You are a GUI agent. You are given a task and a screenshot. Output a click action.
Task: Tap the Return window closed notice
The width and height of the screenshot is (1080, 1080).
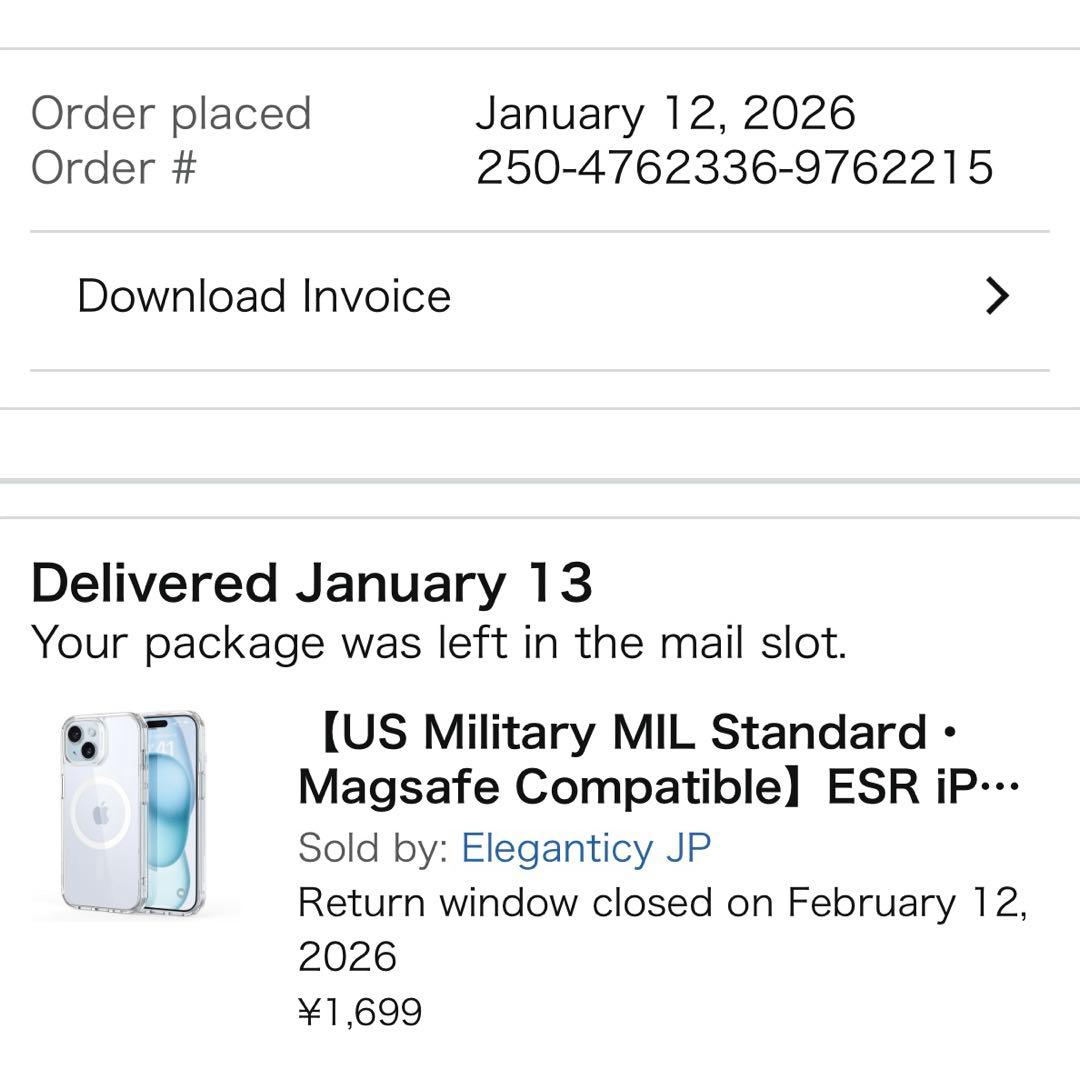[x=662, y=903]
